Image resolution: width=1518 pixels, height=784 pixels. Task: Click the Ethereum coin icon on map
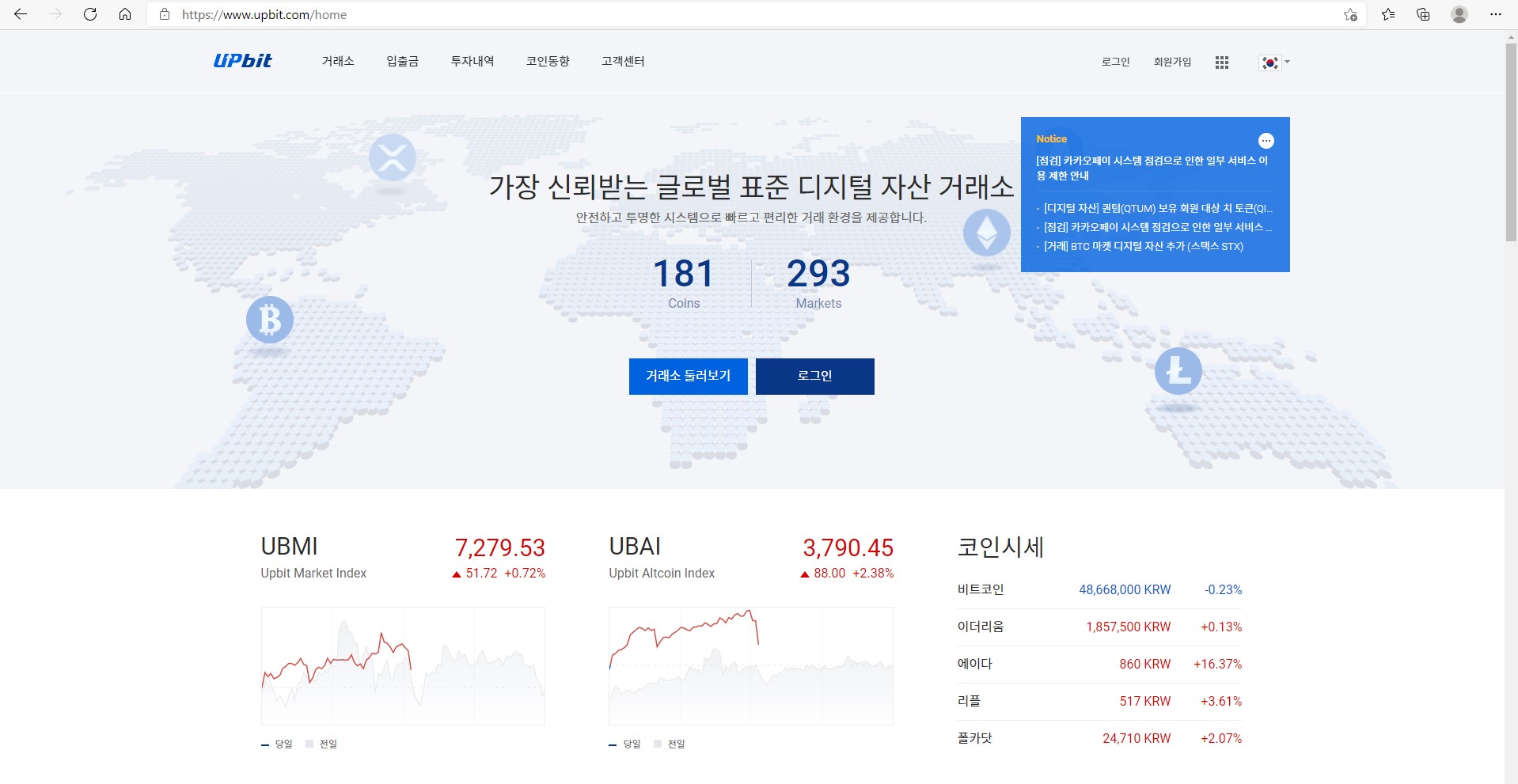click(987, 232)
